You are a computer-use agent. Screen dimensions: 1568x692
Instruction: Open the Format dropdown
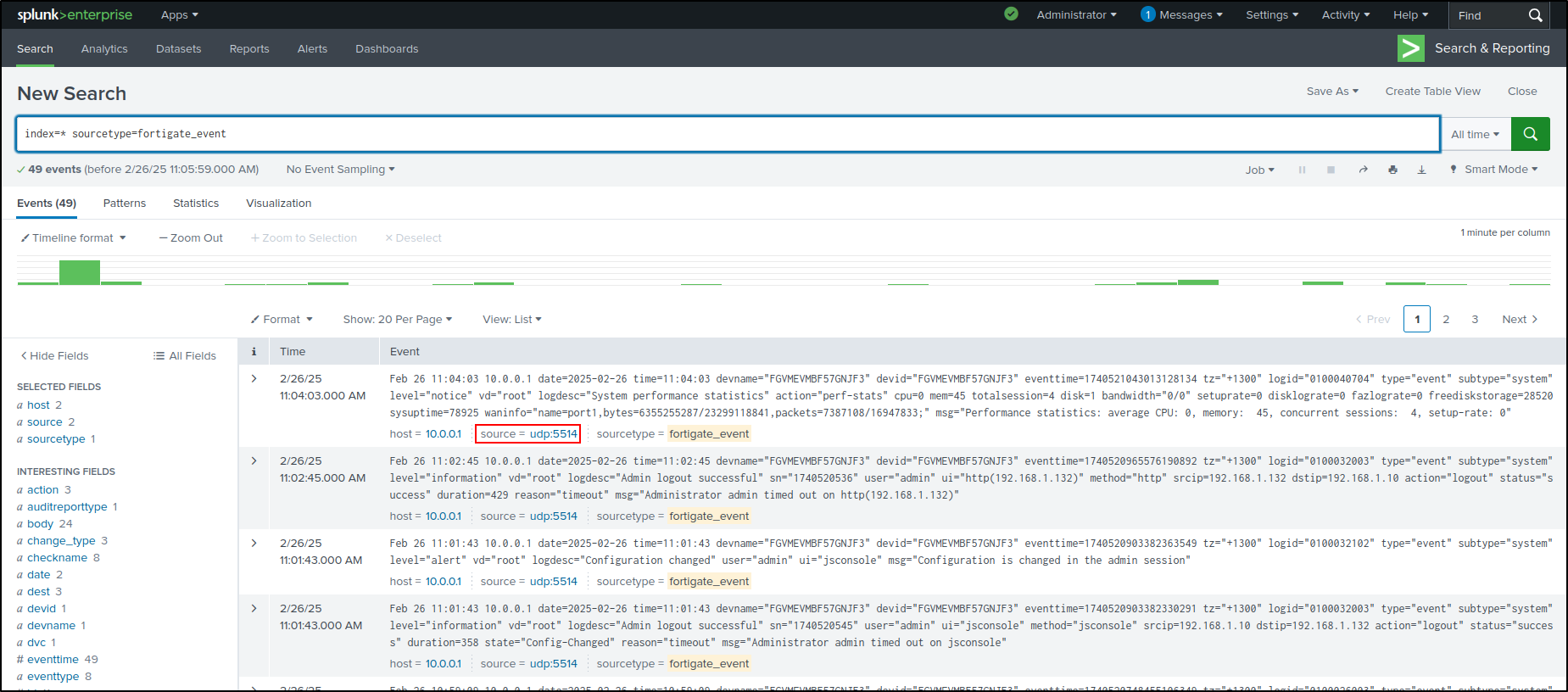[282, 320]
